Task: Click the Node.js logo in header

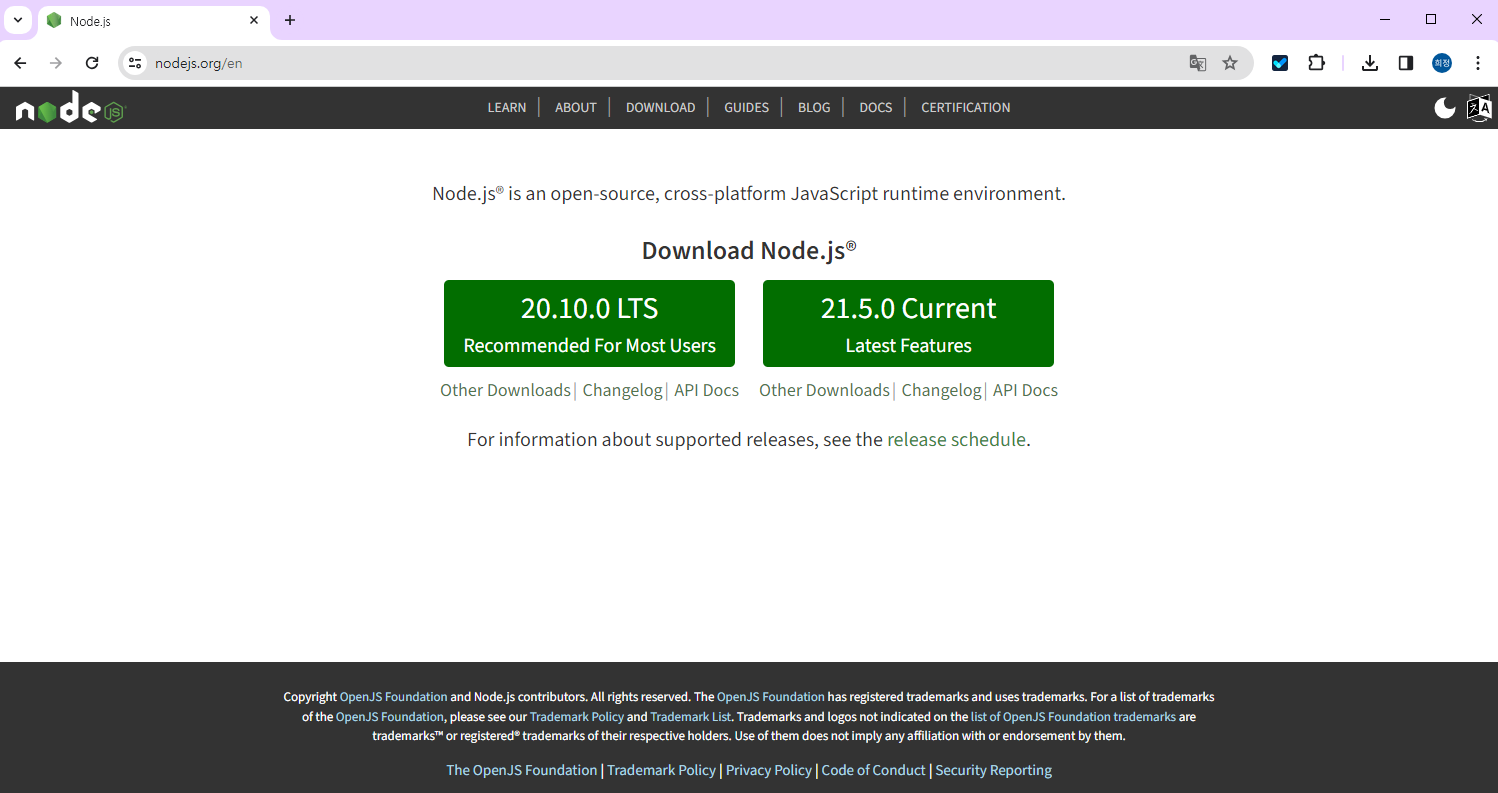Action: tap(70, 109)
